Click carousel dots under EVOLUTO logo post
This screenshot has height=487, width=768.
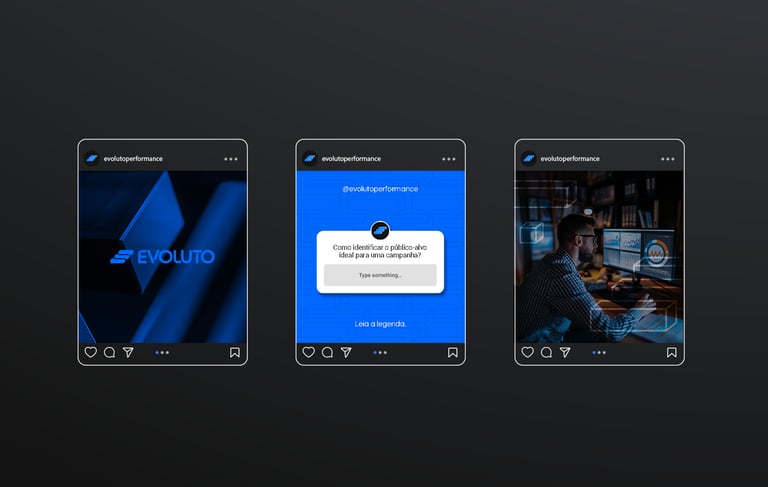[x=162, y=352]
